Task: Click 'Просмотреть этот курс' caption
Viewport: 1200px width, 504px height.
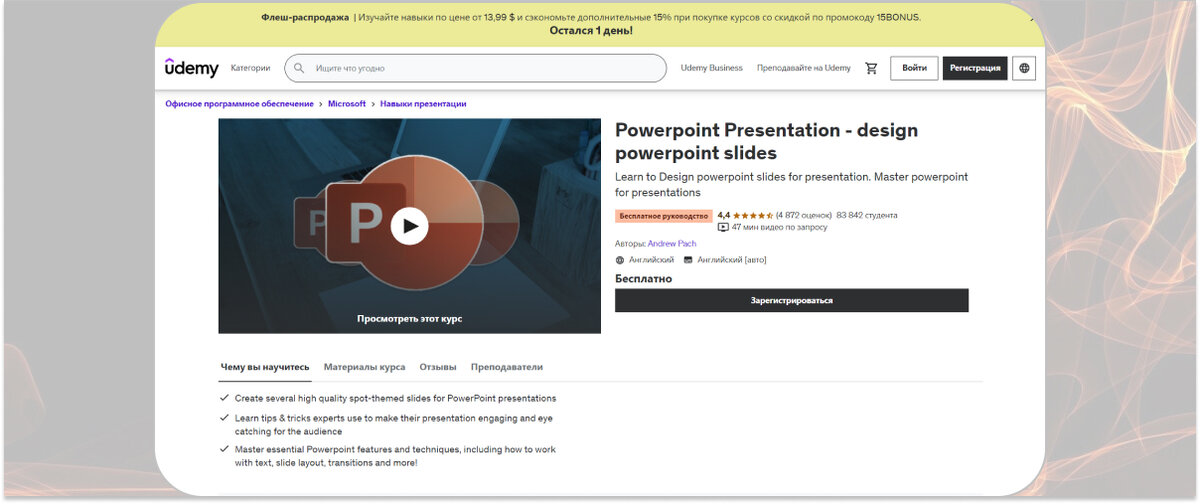Action: tap(409, 319)
